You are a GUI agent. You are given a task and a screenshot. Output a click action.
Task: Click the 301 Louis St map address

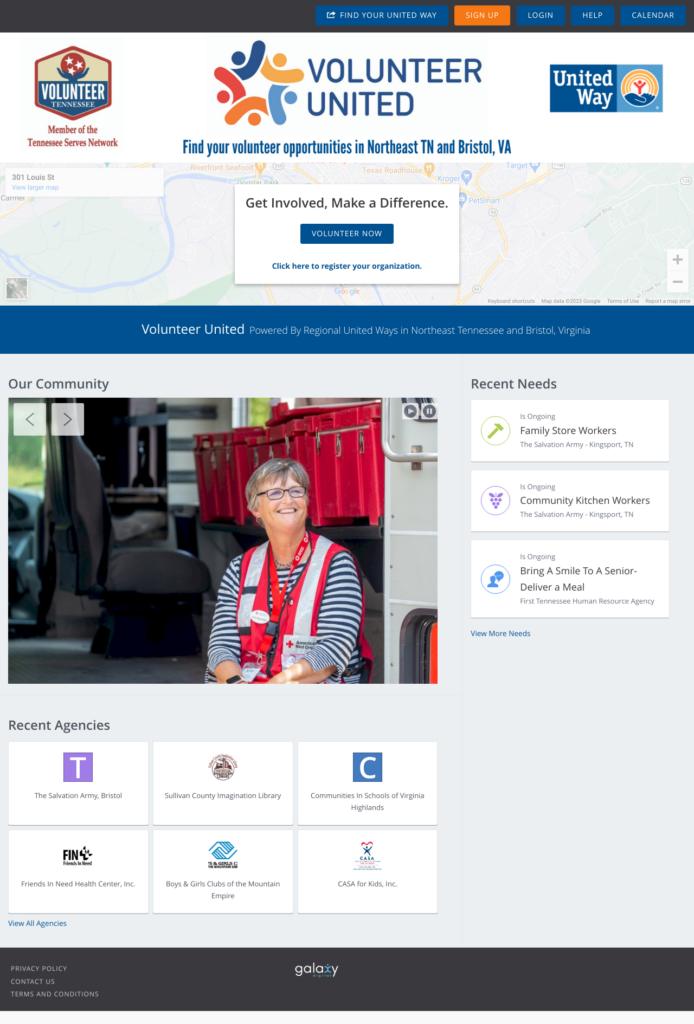33,177
